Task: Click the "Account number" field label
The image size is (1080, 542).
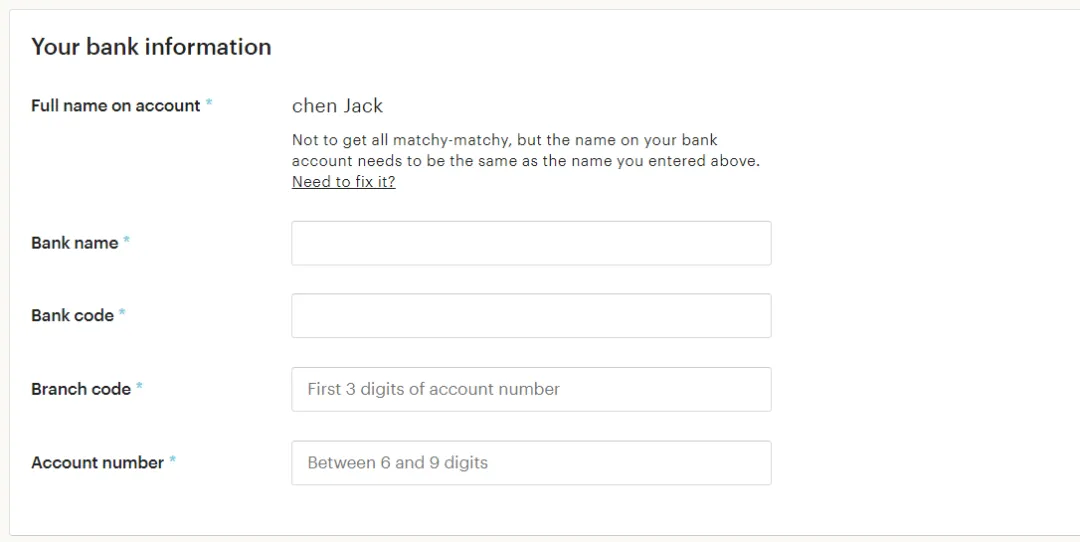Action: click(97, 463)
